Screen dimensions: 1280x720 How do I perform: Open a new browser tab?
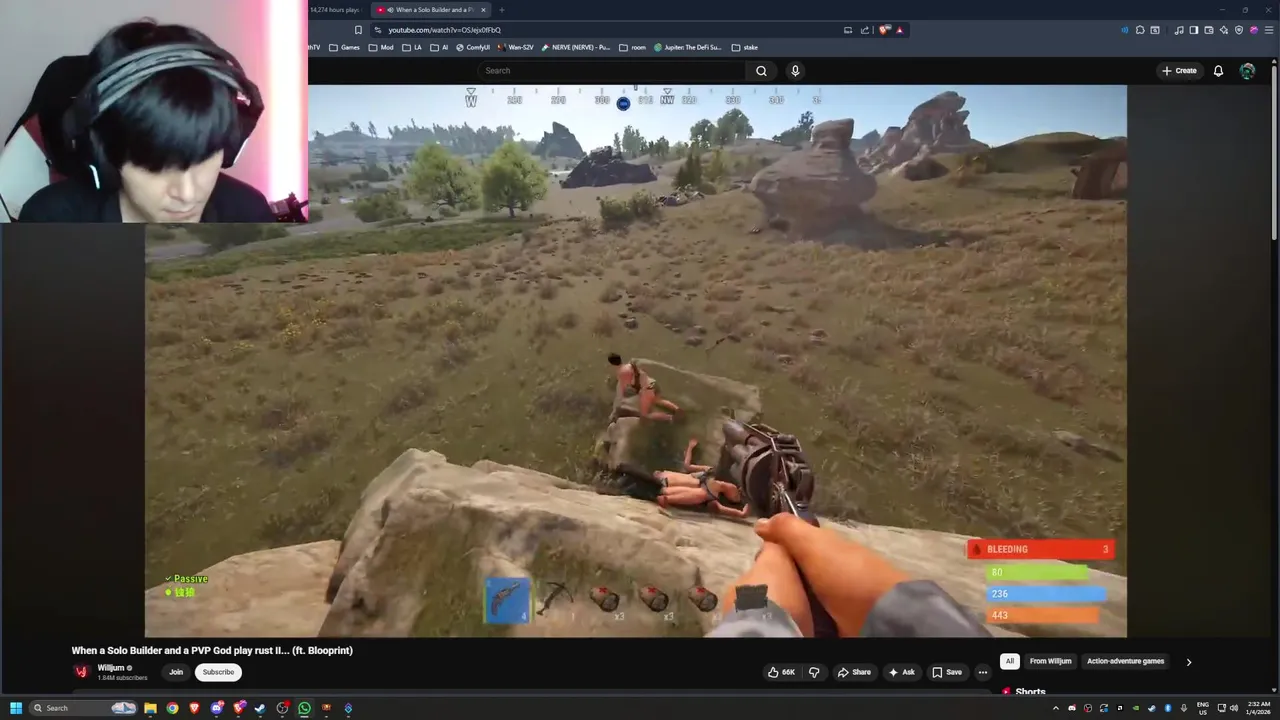tap(502, 10)
